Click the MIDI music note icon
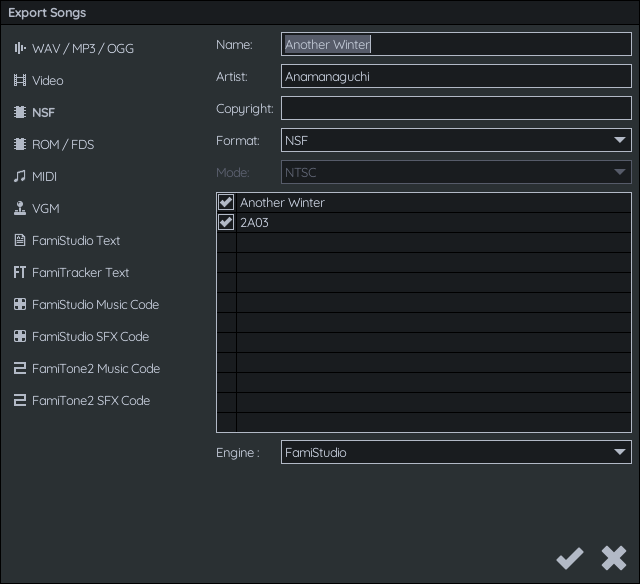This screenshot has width=640, height=584. click(x=20, y=176)
